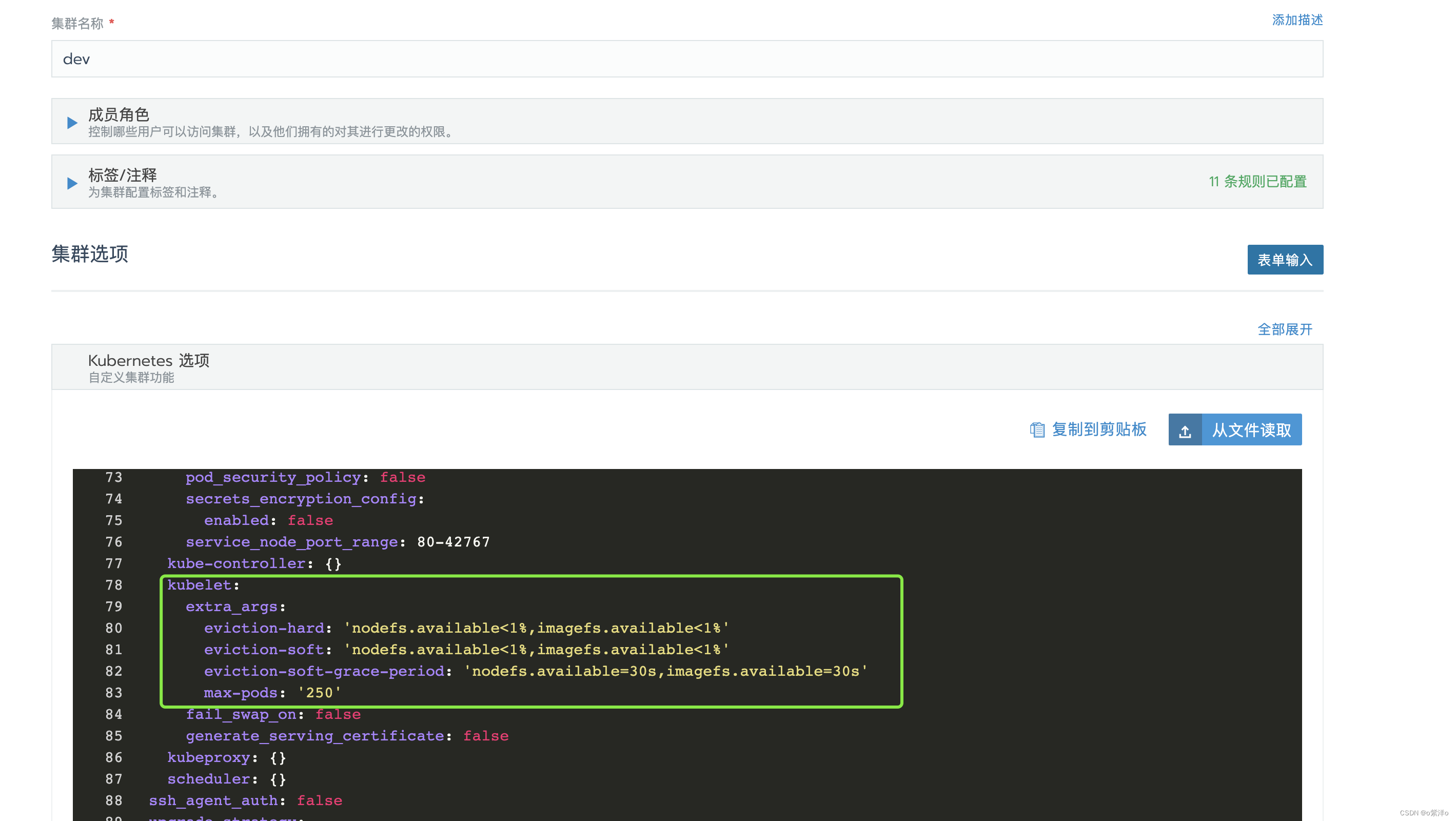Click the 集群名称 input field containing dev
The image size is (1456, 821).
pos(687,59)
